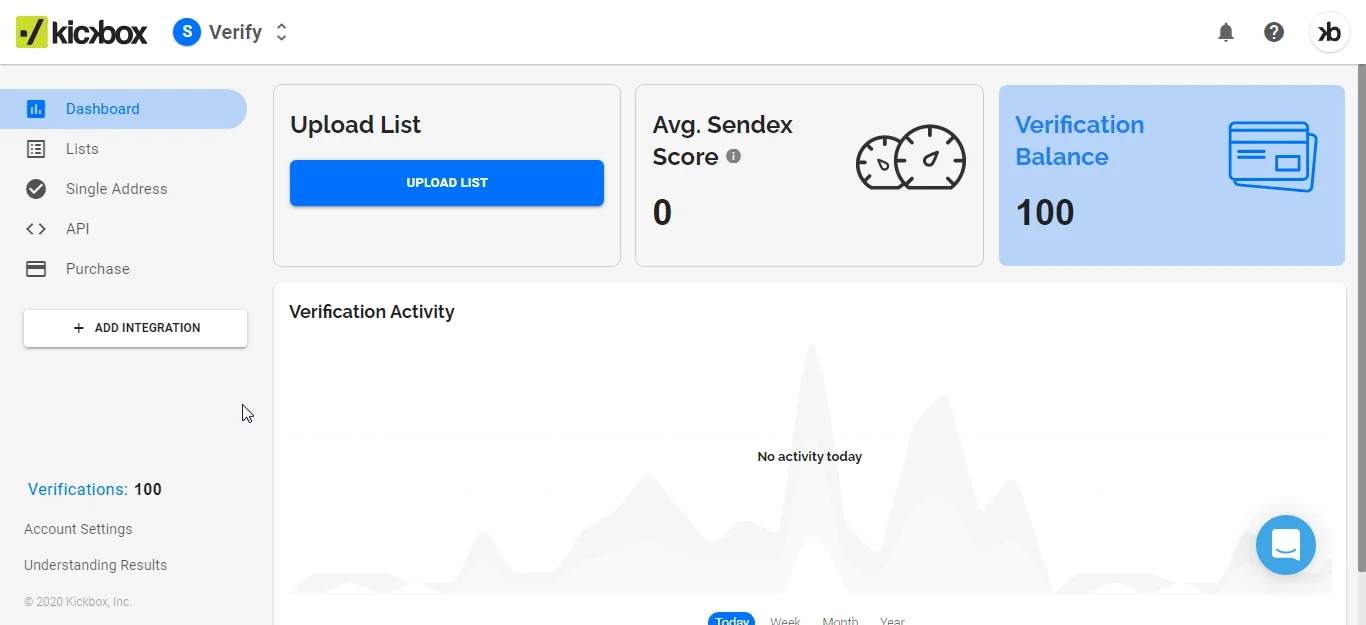Switch activity view to Week
Viewport: 1366px width, 625px height.
(785, 620)
